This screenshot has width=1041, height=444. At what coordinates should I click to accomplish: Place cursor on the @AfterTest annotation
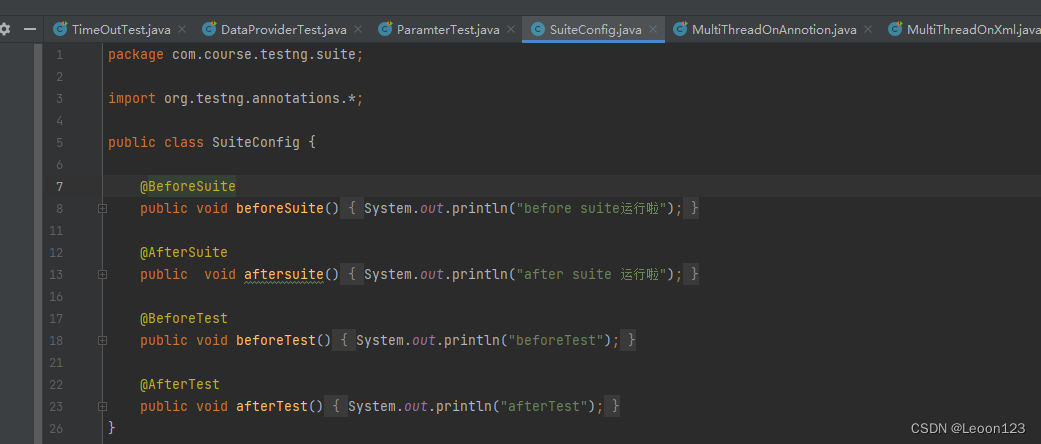[180, 384]
